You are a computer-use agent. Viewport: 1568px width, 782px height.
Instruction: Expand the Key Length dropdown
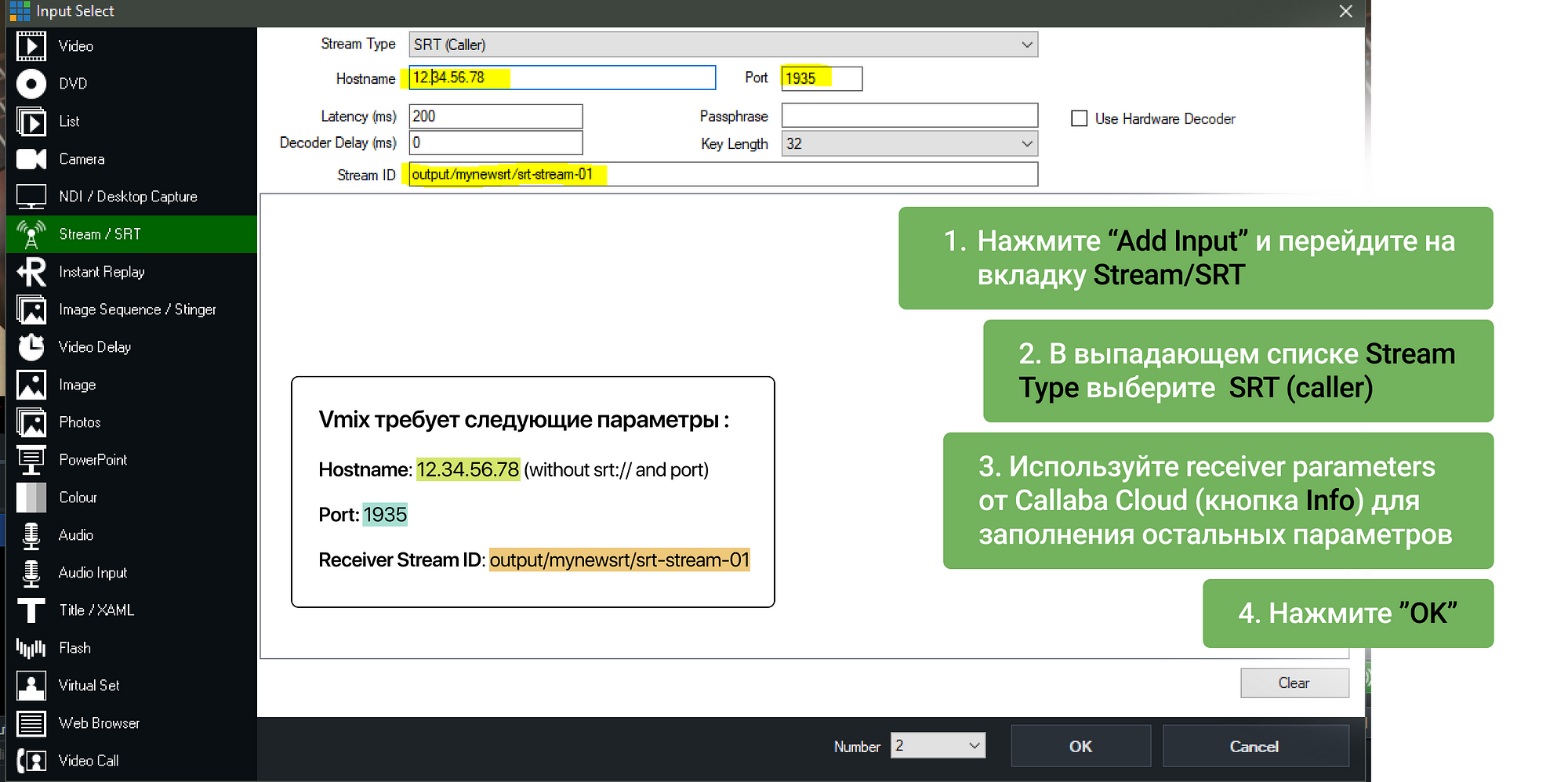pyautogui.click(x=909, y=143)
